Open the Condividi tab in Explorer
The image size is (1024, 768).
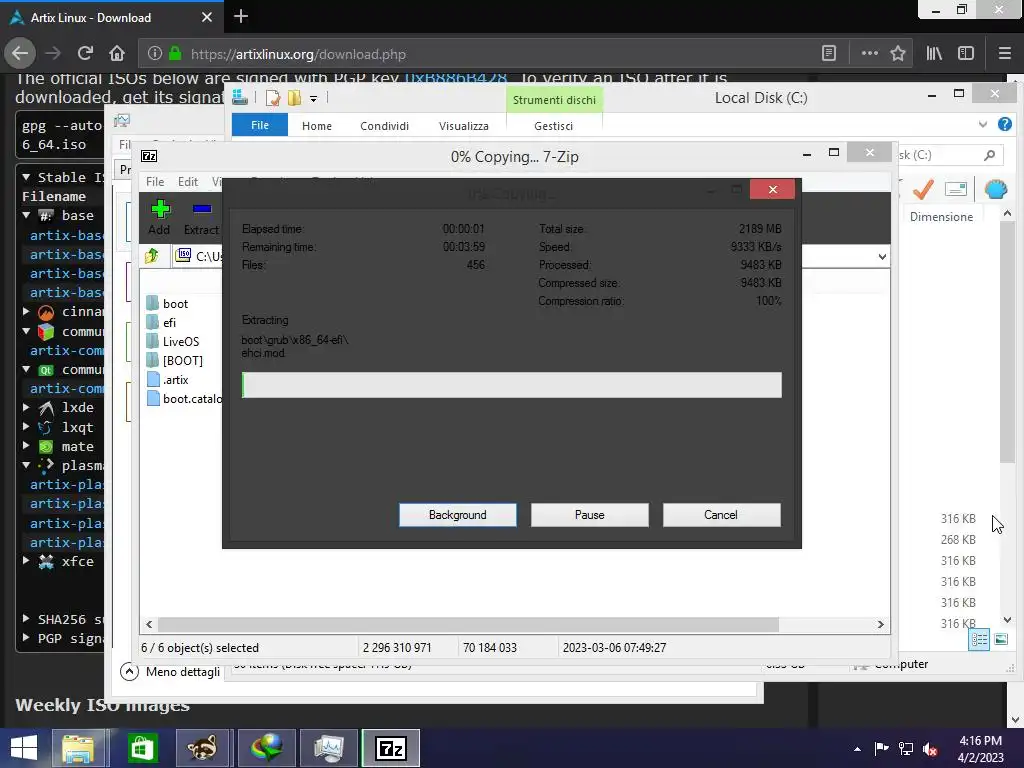pos(385,125)
